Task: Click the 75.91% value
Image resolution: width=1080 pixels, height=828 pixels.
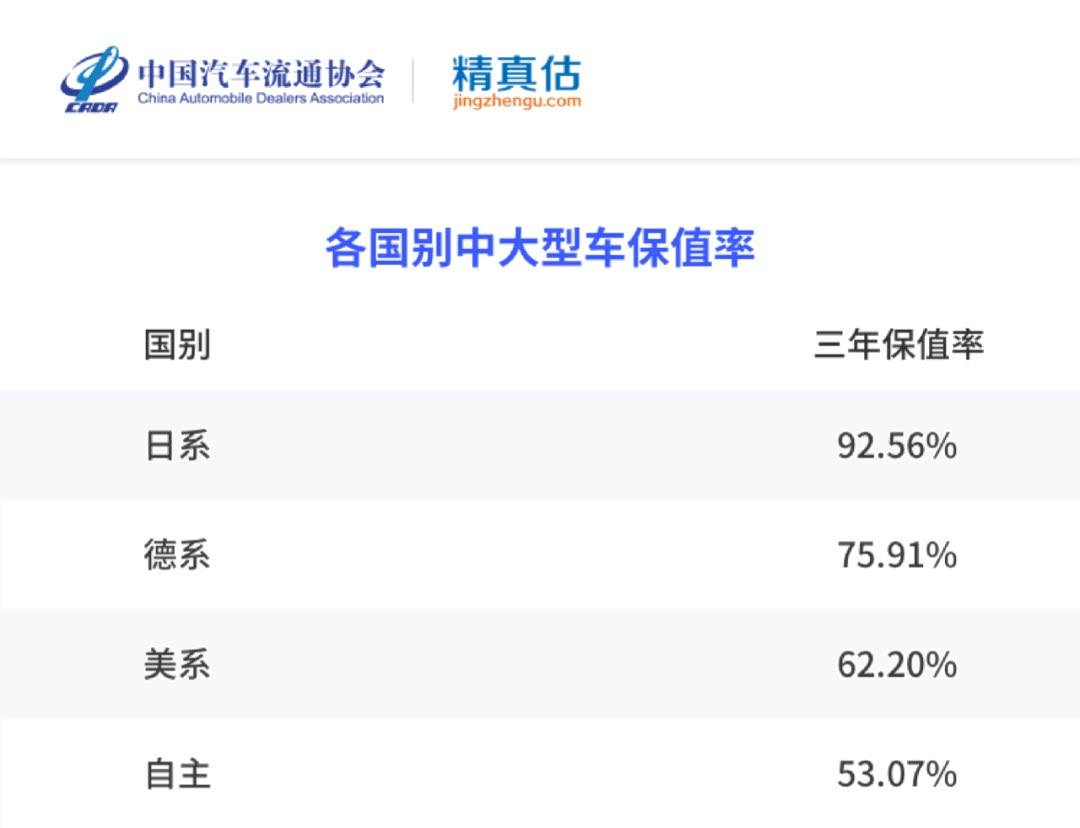Action: (x=897, y=555)
